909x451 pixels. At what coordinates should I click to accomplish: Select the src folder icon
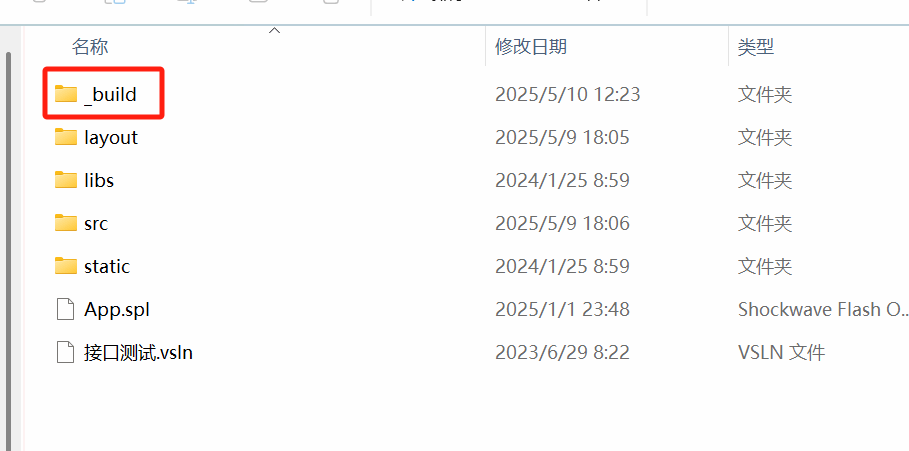coord(66,223)
